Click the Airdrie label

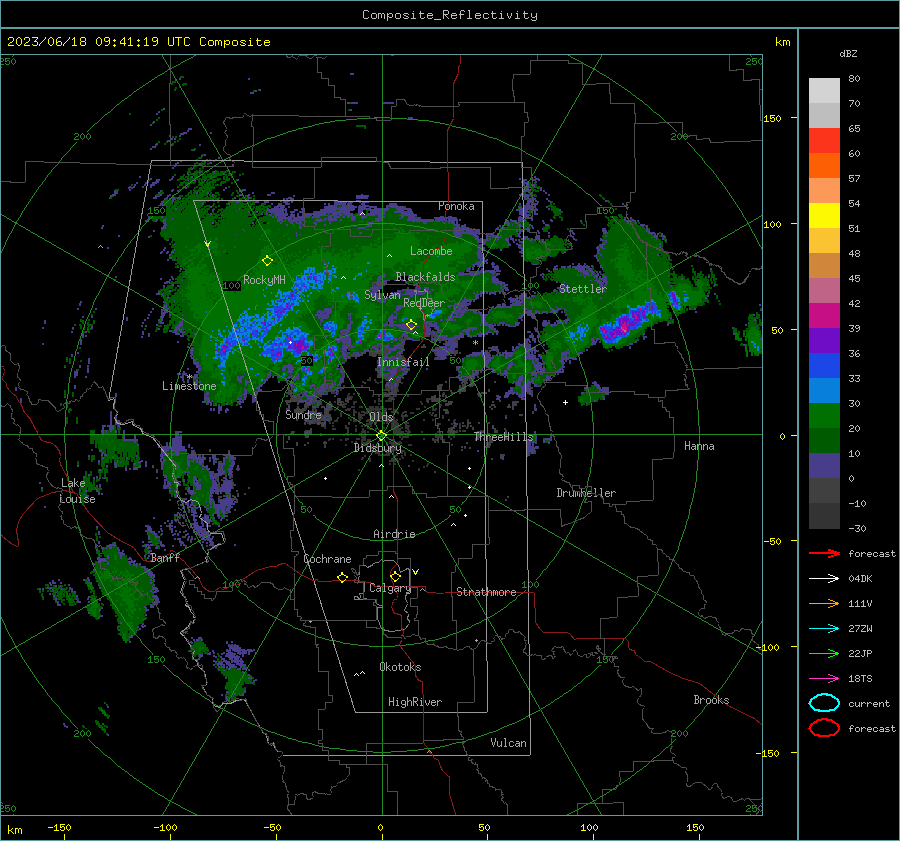point(394,534)
